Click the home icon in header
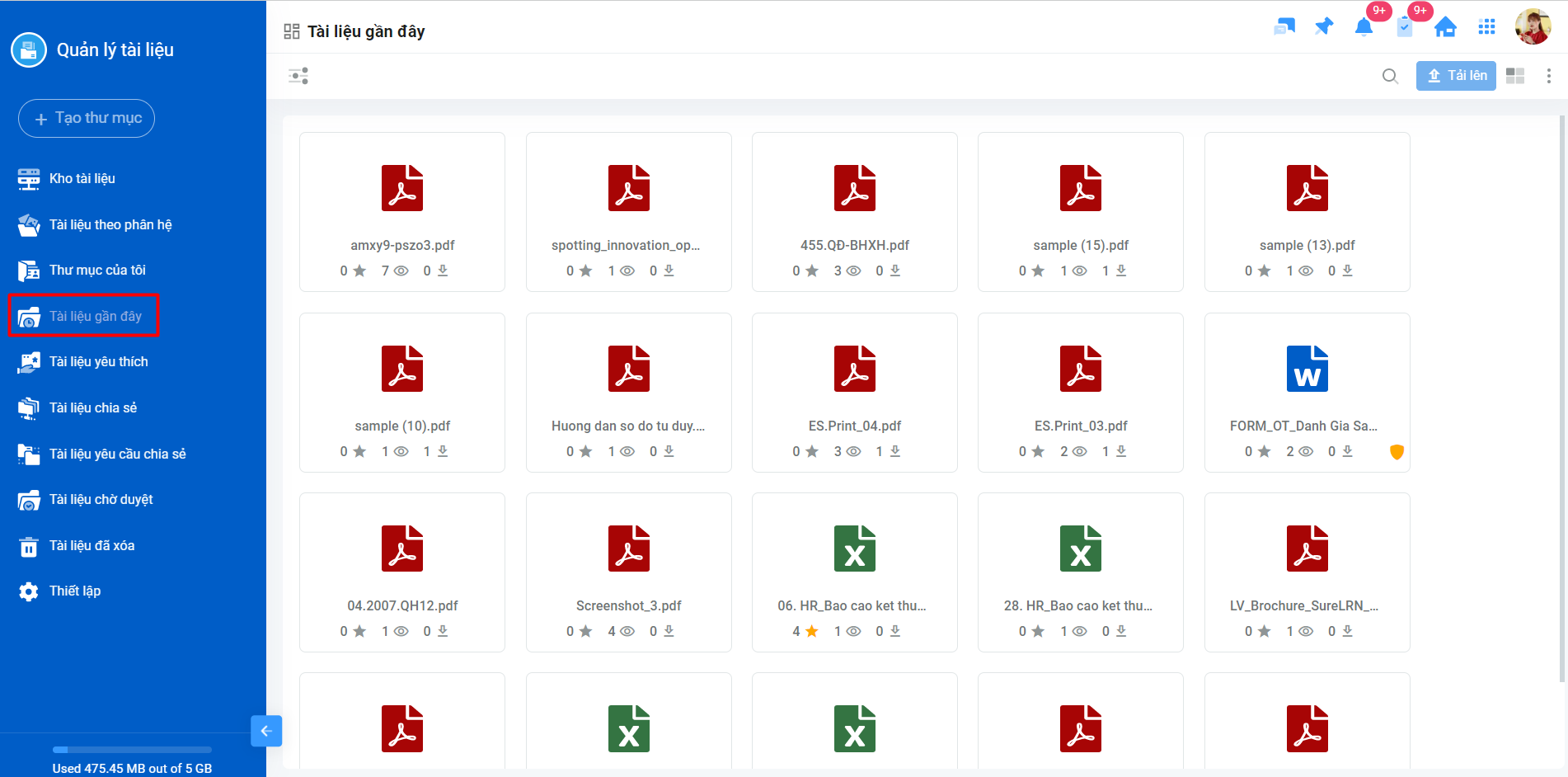Screen dimensions: 1568x777 [x=1445, y=27]
